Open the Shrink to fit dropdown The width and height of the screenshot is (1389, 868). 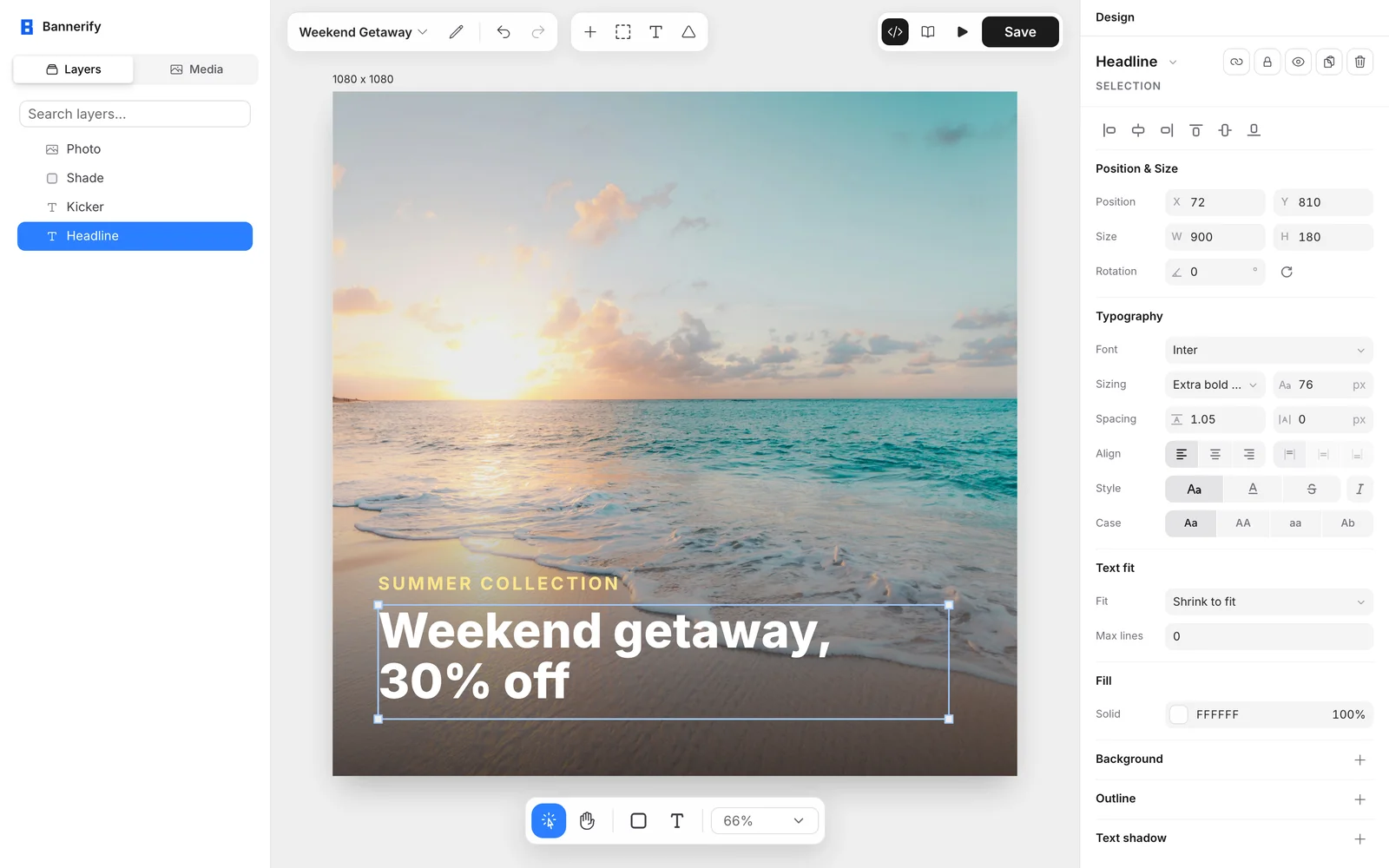[1269, 602]
